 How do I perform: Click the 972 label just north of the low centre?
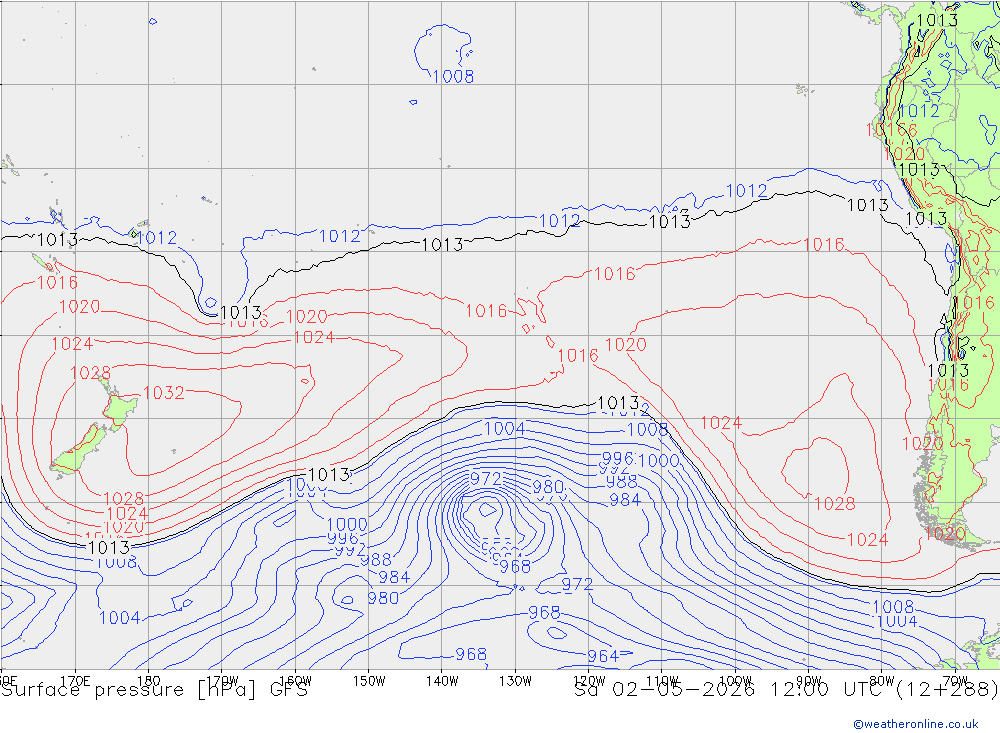[485, 478]
